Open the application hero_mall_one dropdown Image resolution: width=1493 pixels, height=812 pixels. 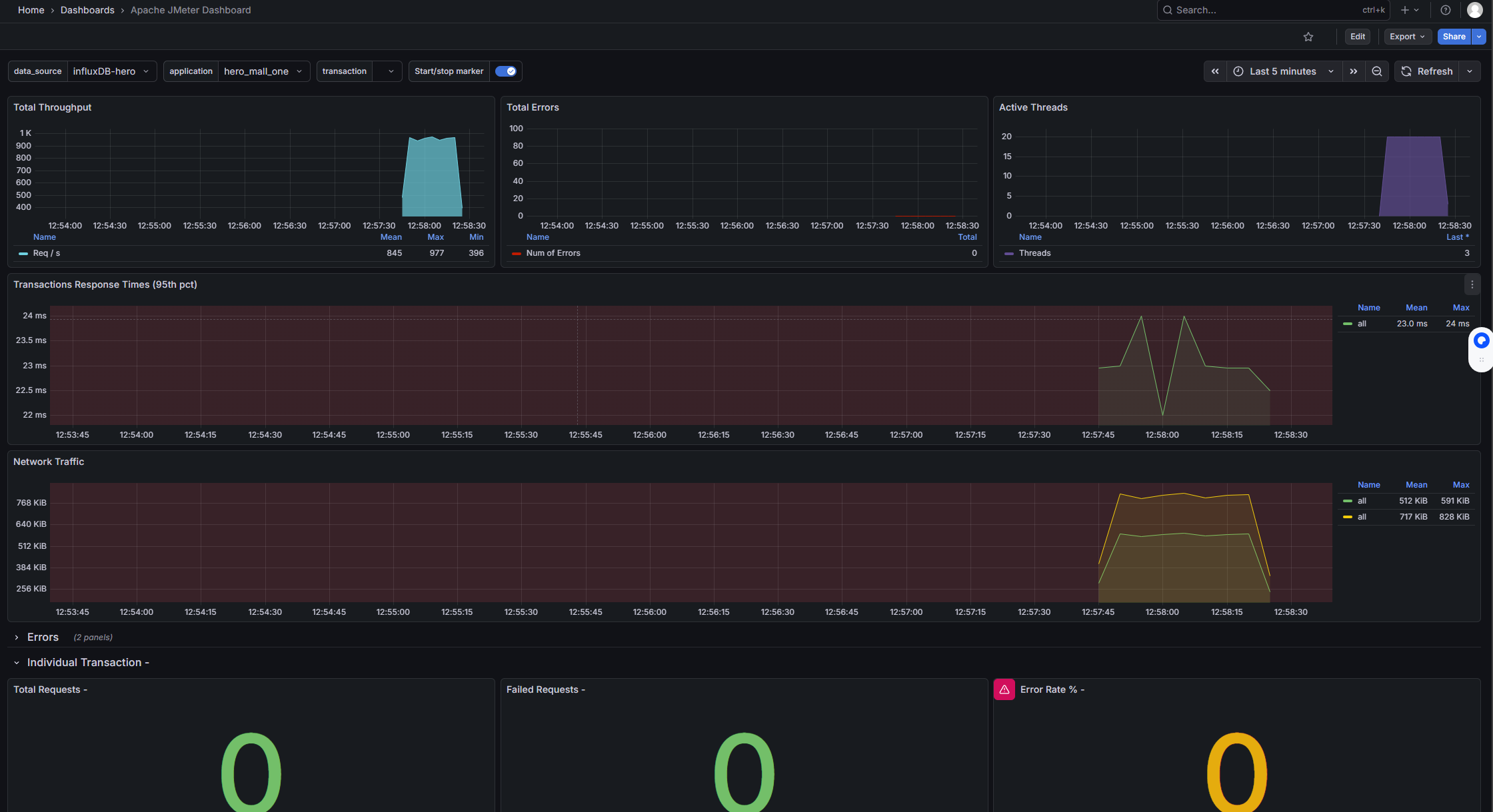pos(263,71)
